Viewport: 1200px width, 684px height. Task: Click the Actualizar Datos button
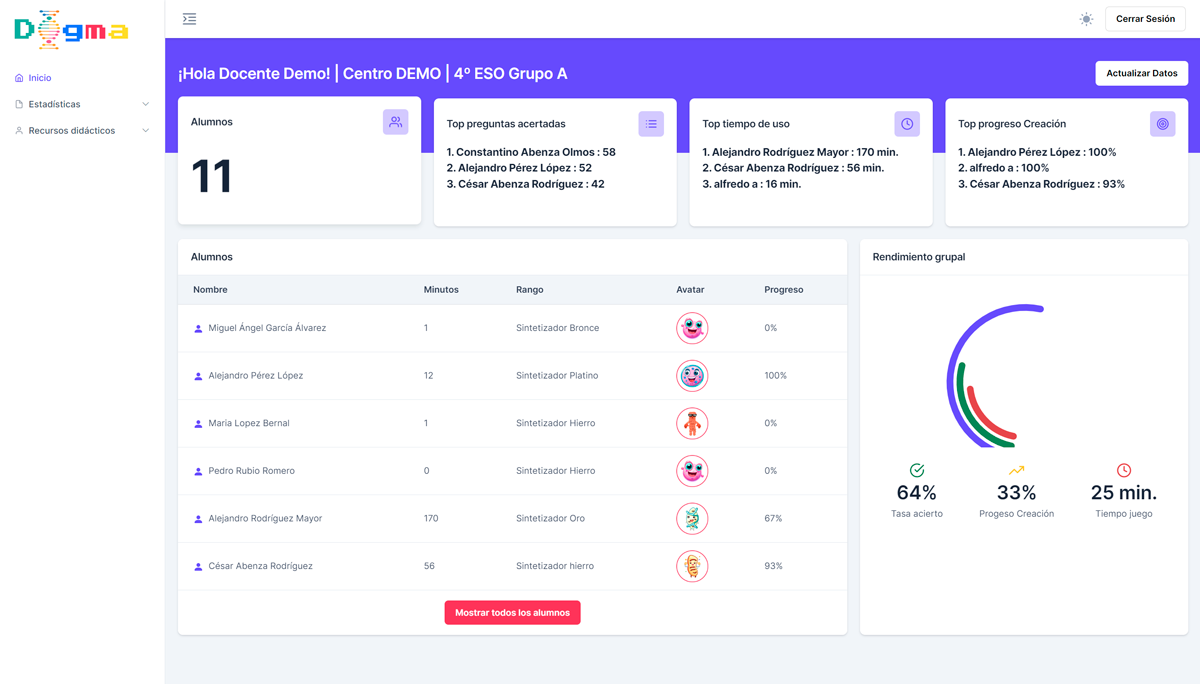click(x=1141, y=73)
